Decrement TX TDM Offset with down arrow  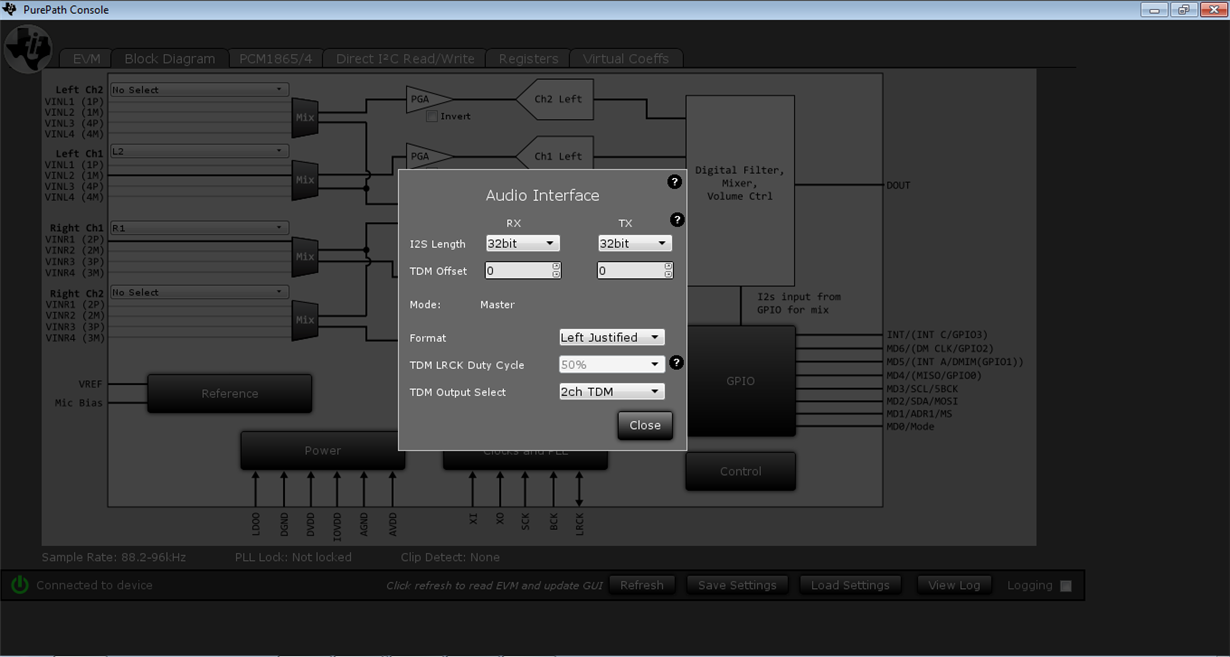(x=668, y=275)
